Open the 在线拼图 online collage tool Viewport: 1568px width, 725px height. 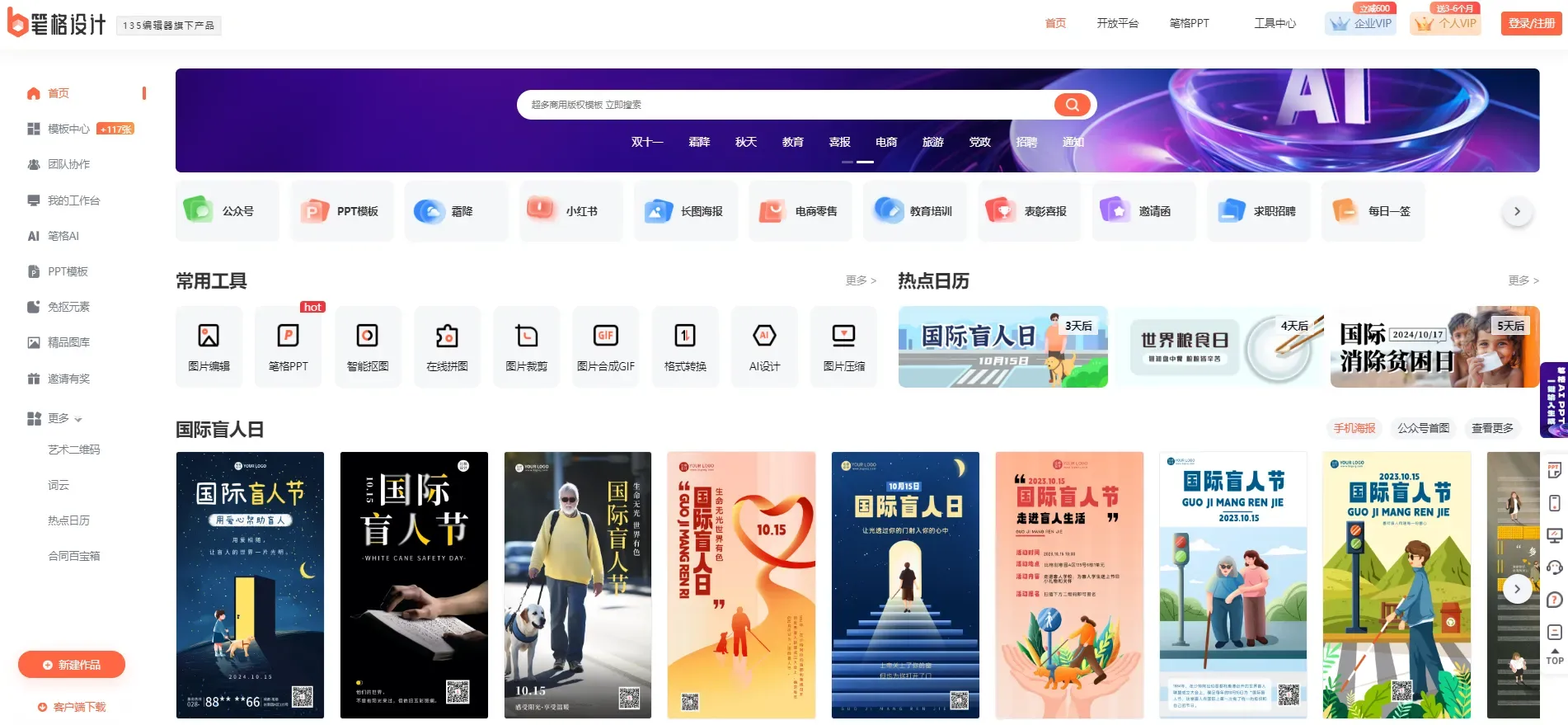[x=447, y=346]
